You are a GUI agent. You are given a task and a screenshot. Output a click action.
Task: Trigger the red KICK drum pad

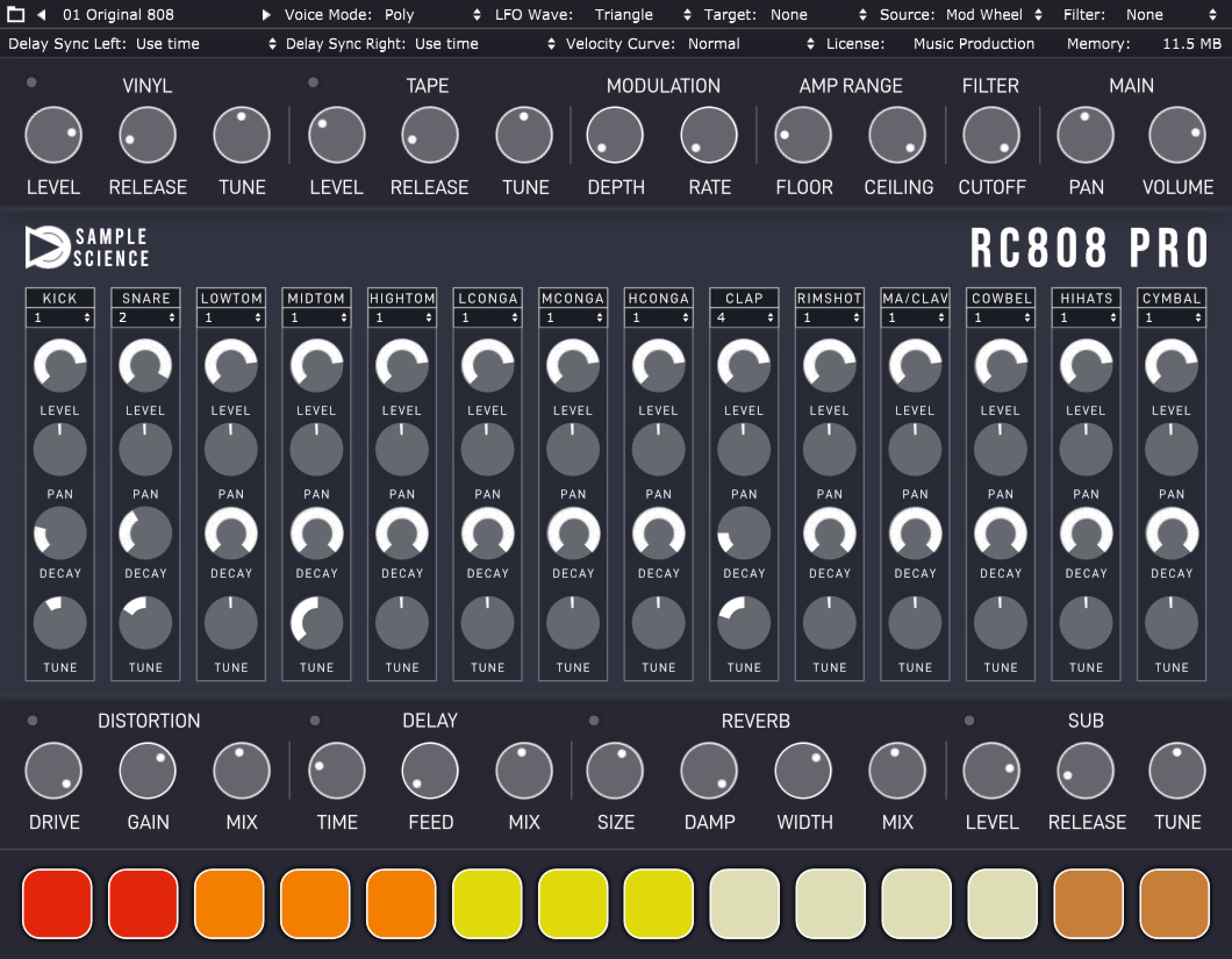click(57, 903)
